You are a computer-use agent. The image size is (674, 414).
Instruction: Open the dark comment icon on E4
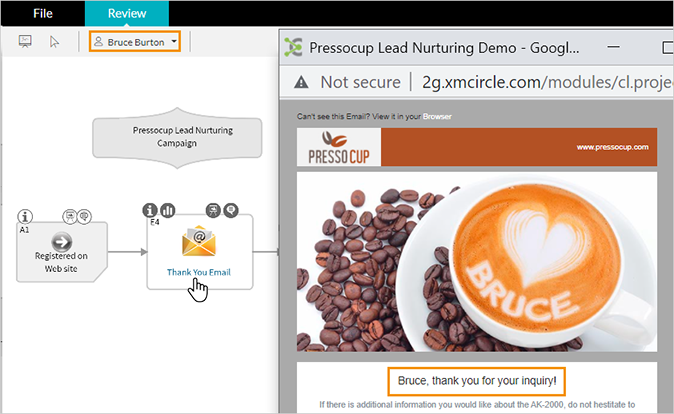(231, 210)
